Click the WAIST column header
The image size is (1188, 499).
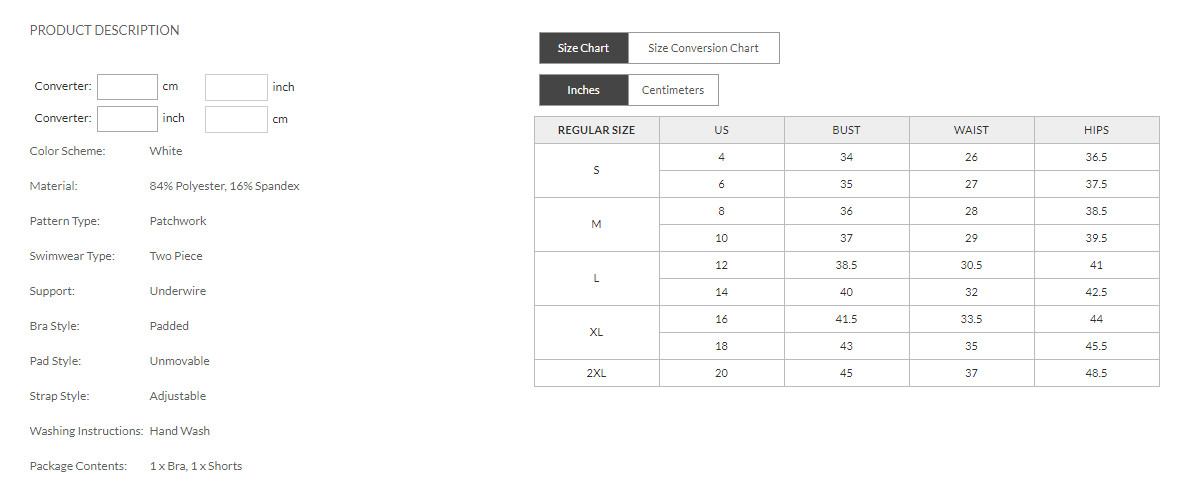[971, 130]
